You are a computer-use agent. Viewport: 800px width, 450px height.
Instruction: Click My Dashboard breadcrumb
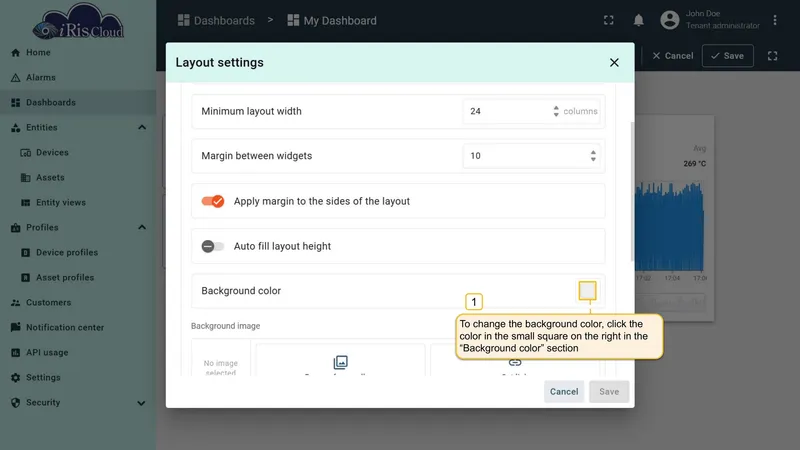(332, 20)
